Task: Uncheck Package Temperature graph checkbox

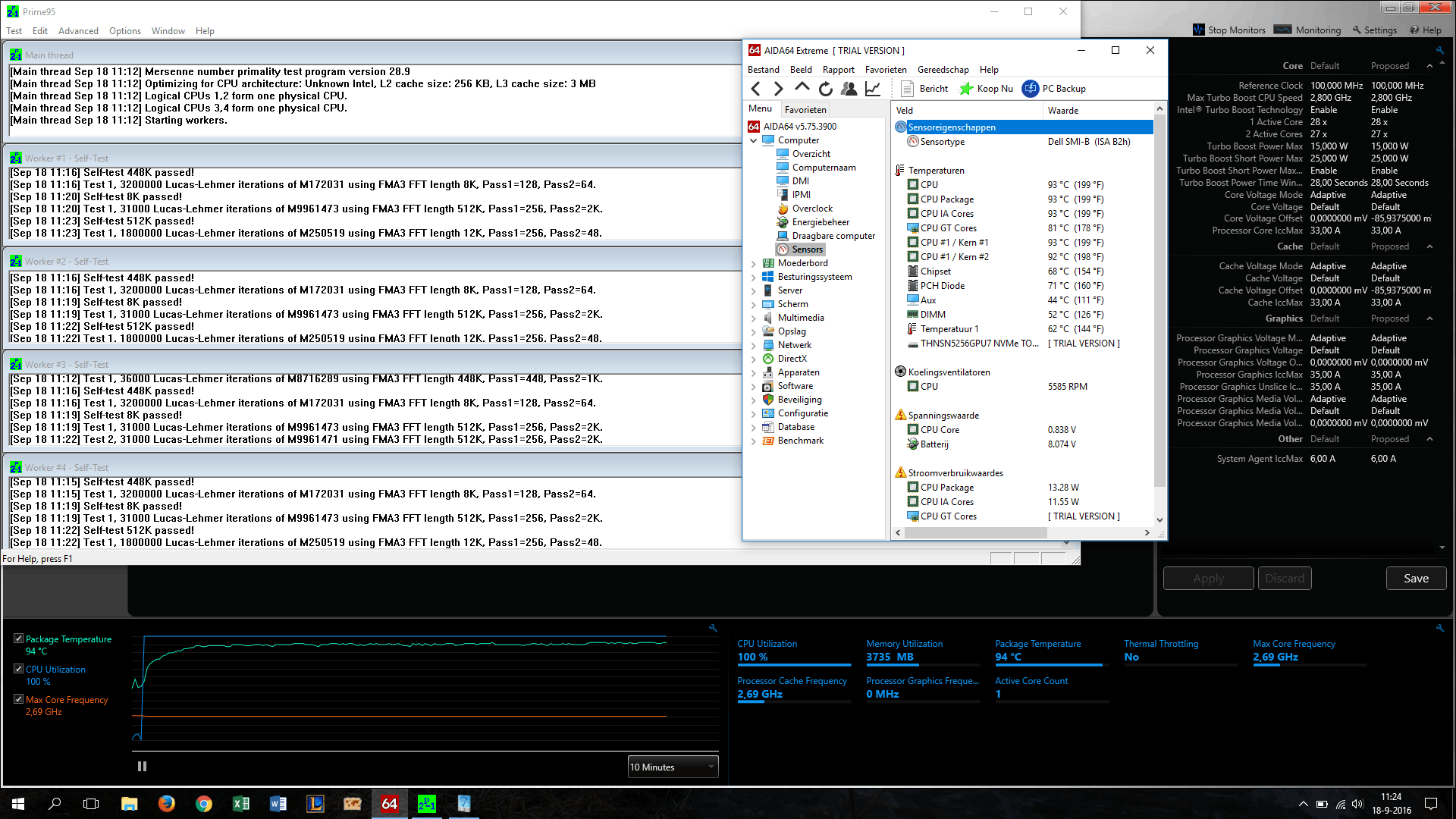Action: tap(18, 639)
